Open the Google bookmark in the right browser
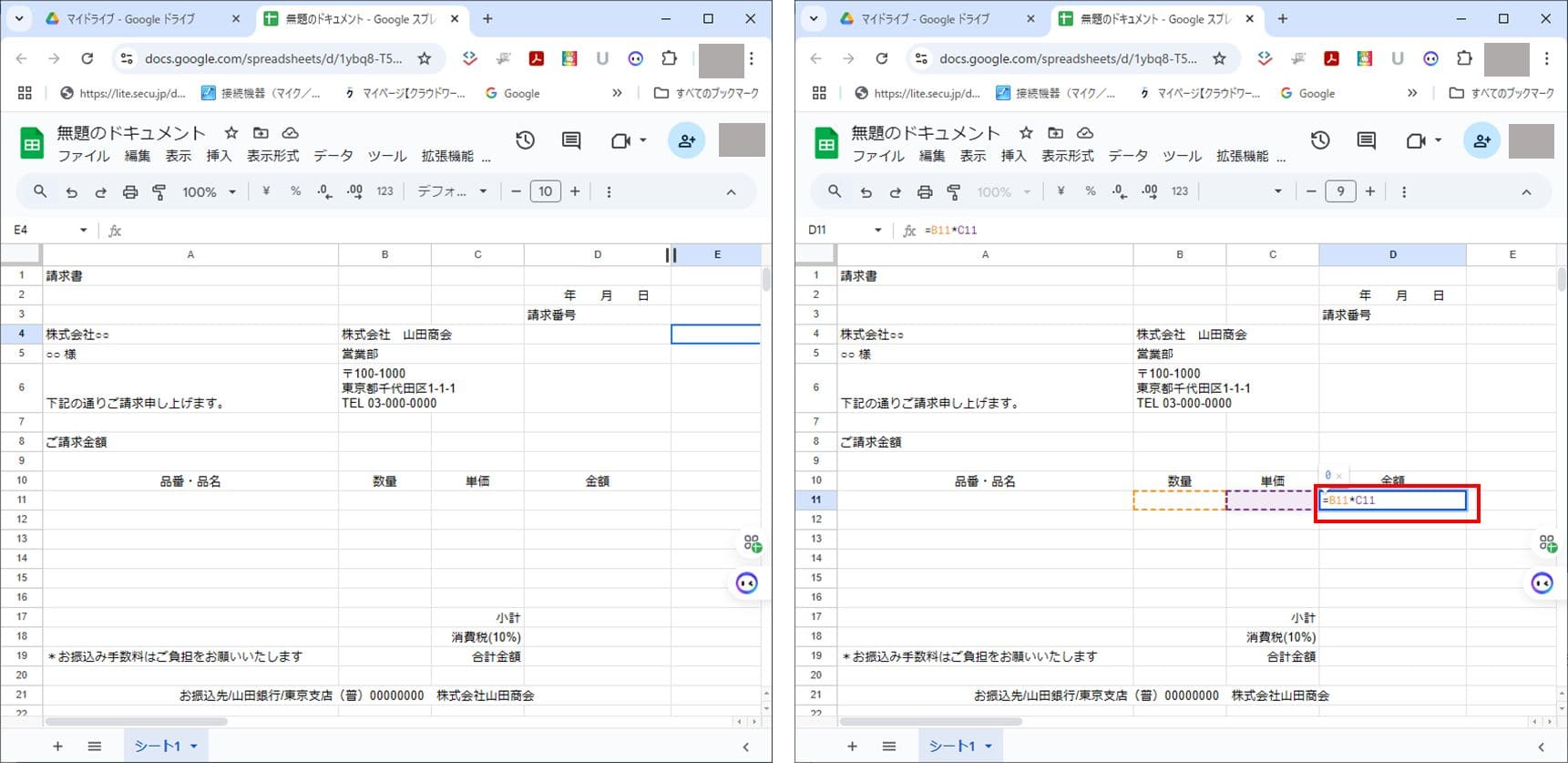This screenshot has width=1568, height=763. 1307,93
